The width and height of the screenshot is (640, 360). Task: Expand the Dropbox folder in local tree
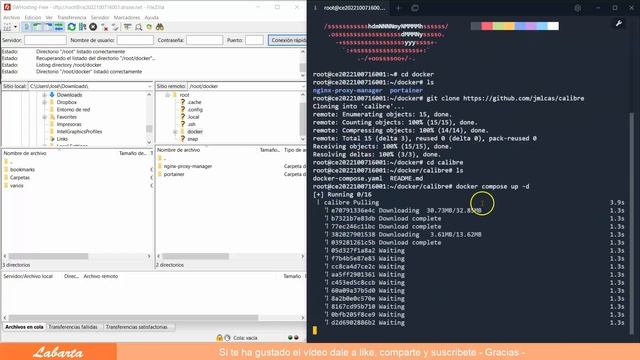(x=44, y=102)
